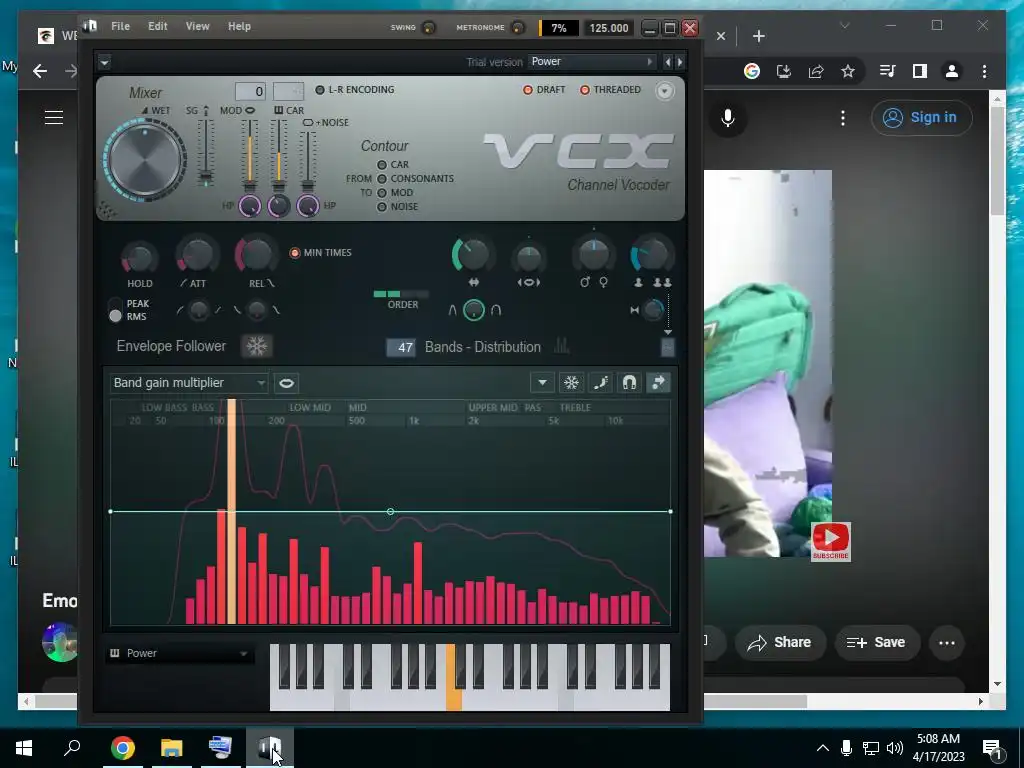Open Chrome three-dot menu
1024x768 pixels.
984,71
